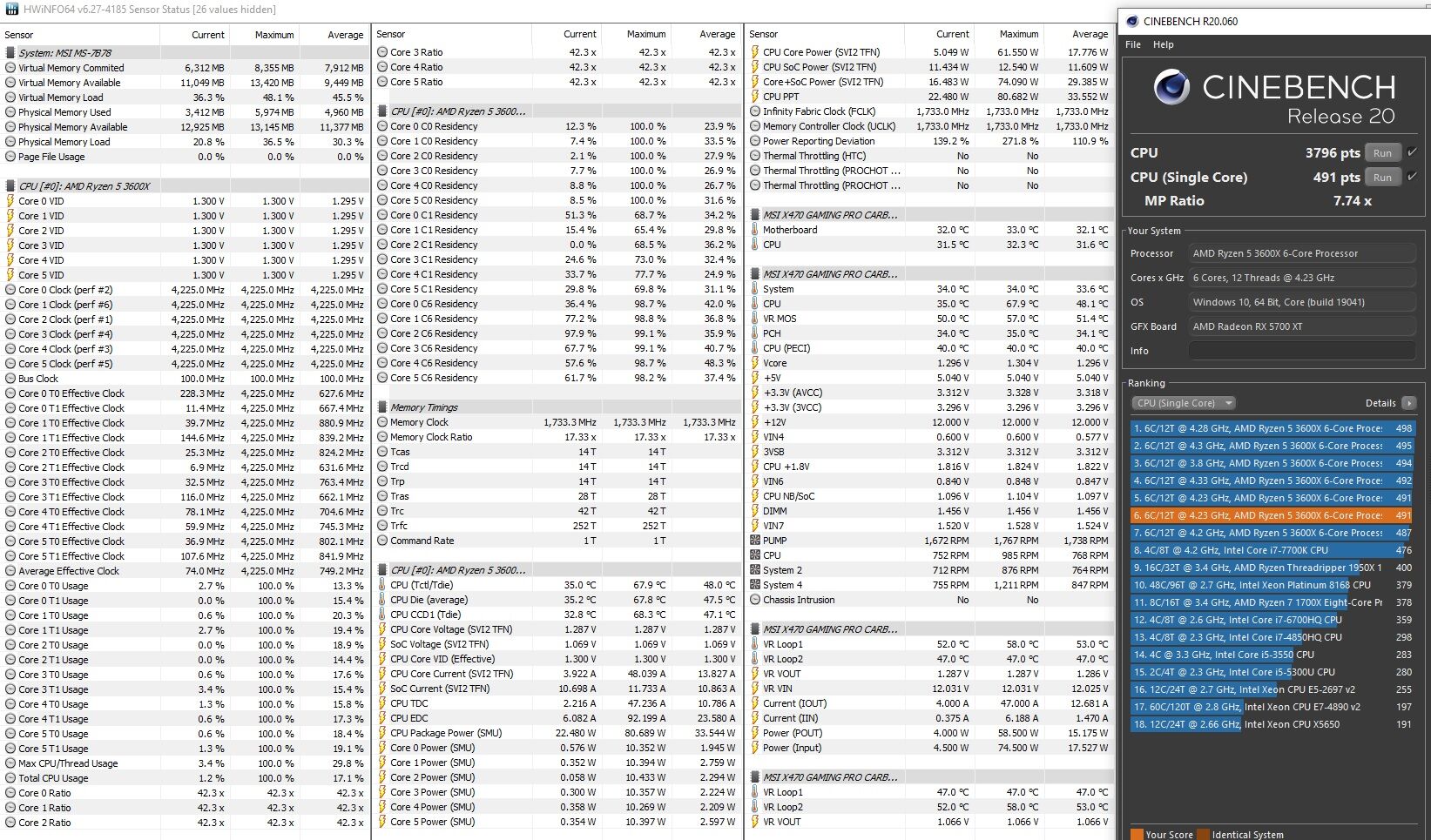Click the orange Your Score legend swatch
The height and width of the screenshot is (840, 1431).
pos(1137,835)
